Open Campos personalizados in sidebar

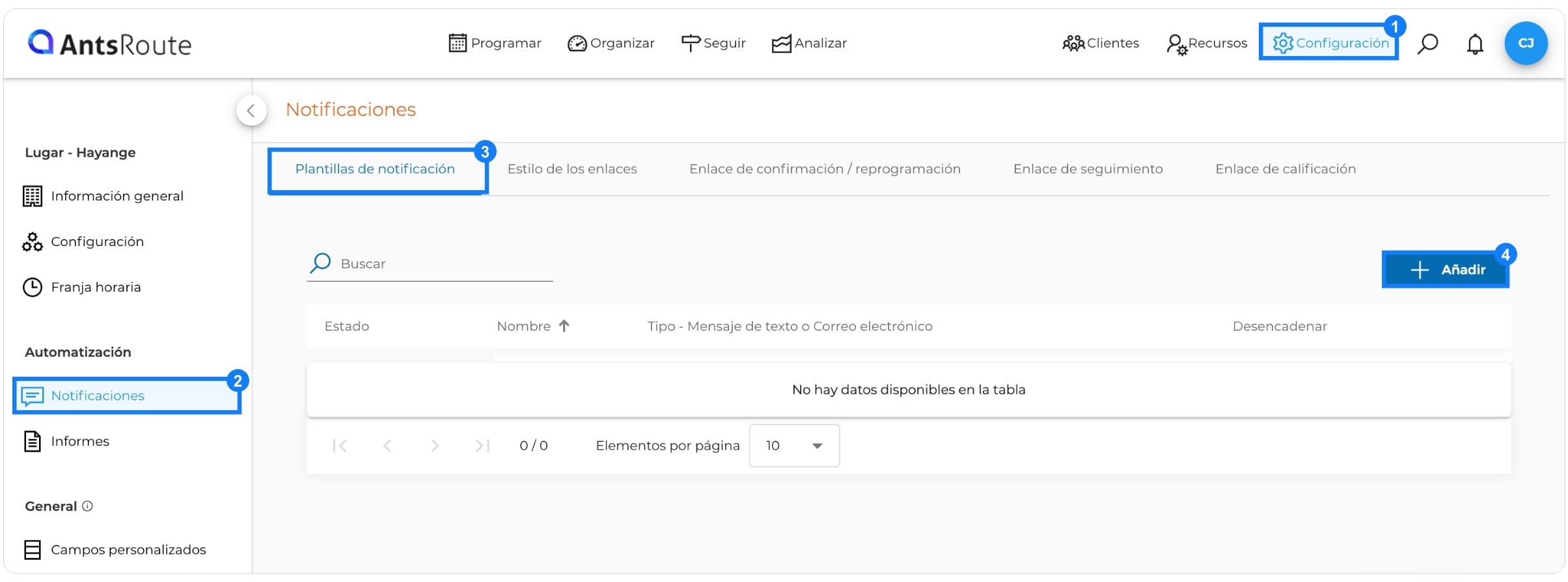click(128, 550)
